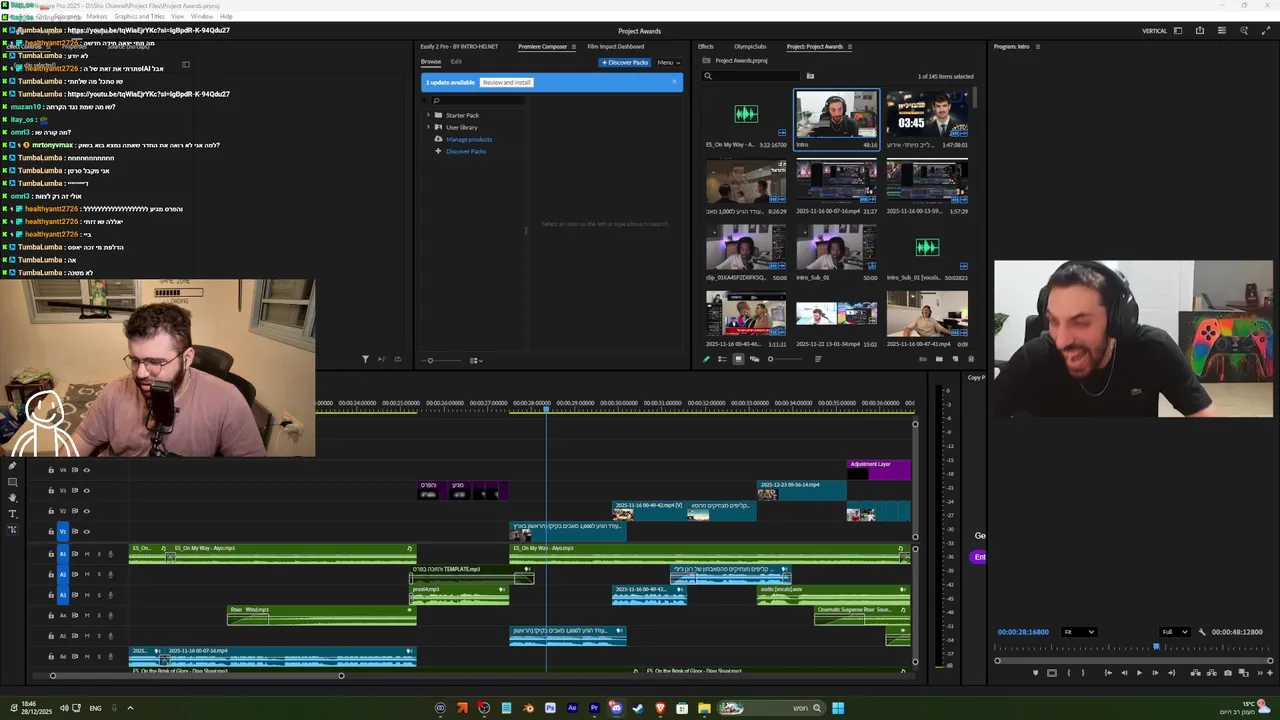
Task: Open the Fit zoom level dropdown
Action: (x=1079, y=632)
